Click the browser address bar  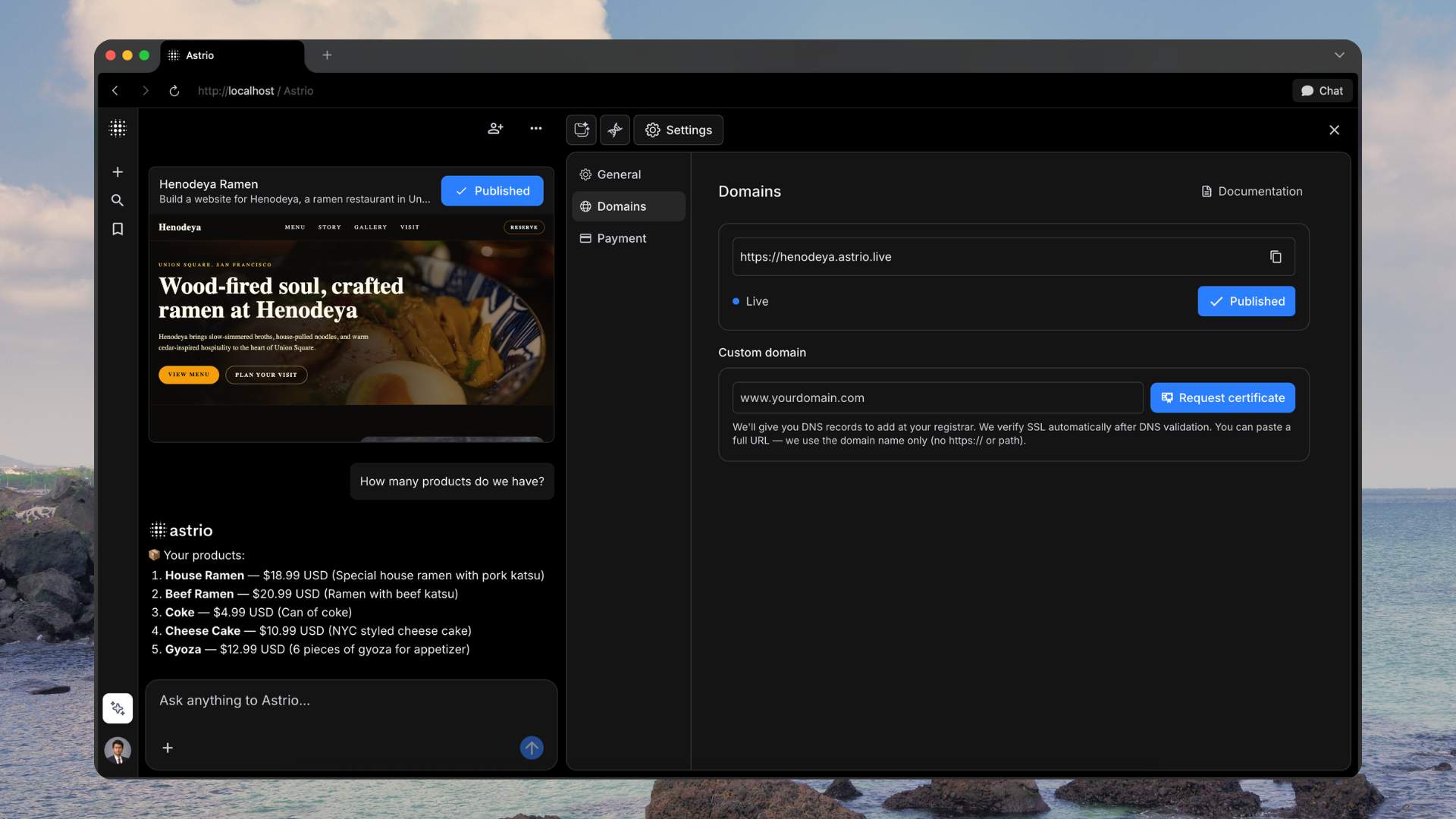point(256,90)
